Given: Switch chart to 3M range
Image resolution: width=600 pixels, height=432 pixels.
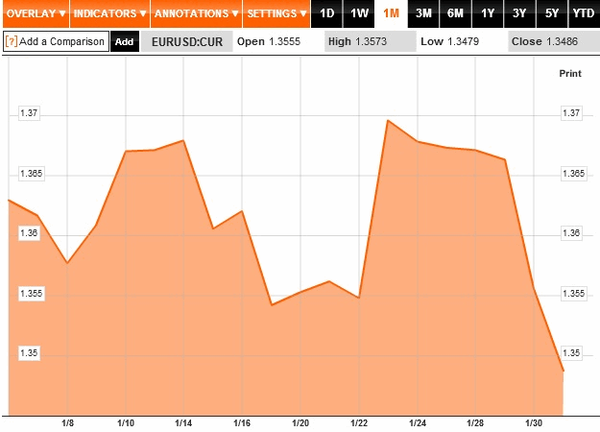Looking at the screenshot, I should coord(424,14).
